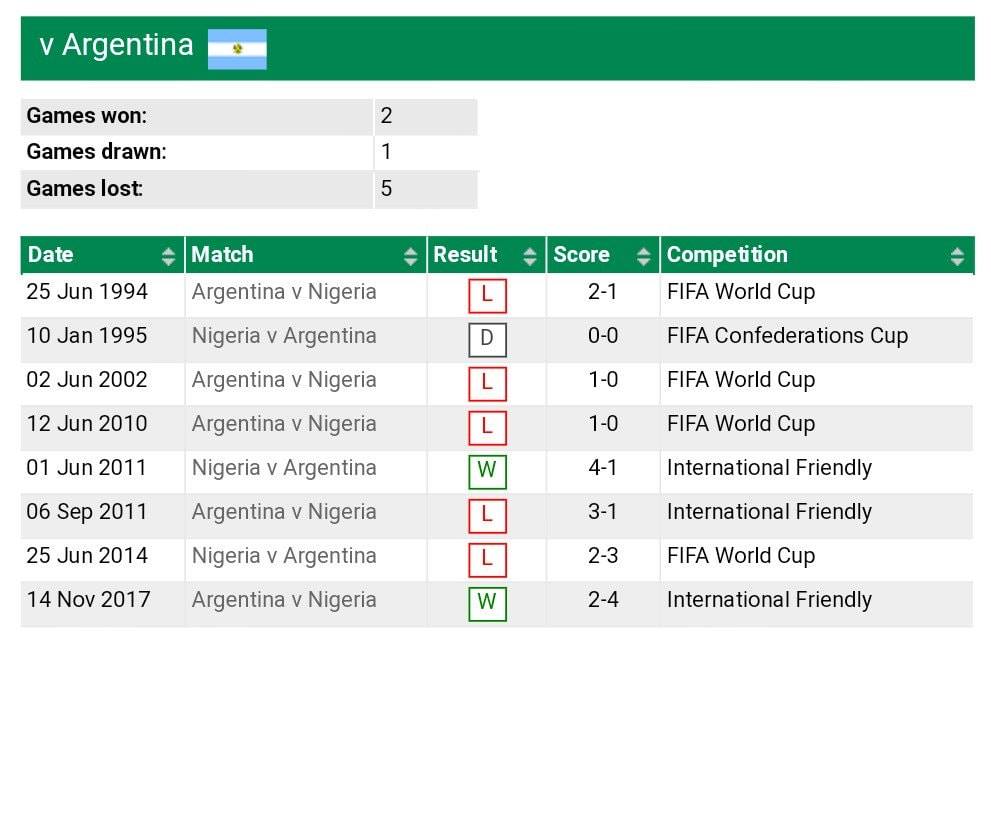Click the Match column sort arrows
Image resolution: width=991 pixels, height=828 pixels.
click(x=410, y=256)
